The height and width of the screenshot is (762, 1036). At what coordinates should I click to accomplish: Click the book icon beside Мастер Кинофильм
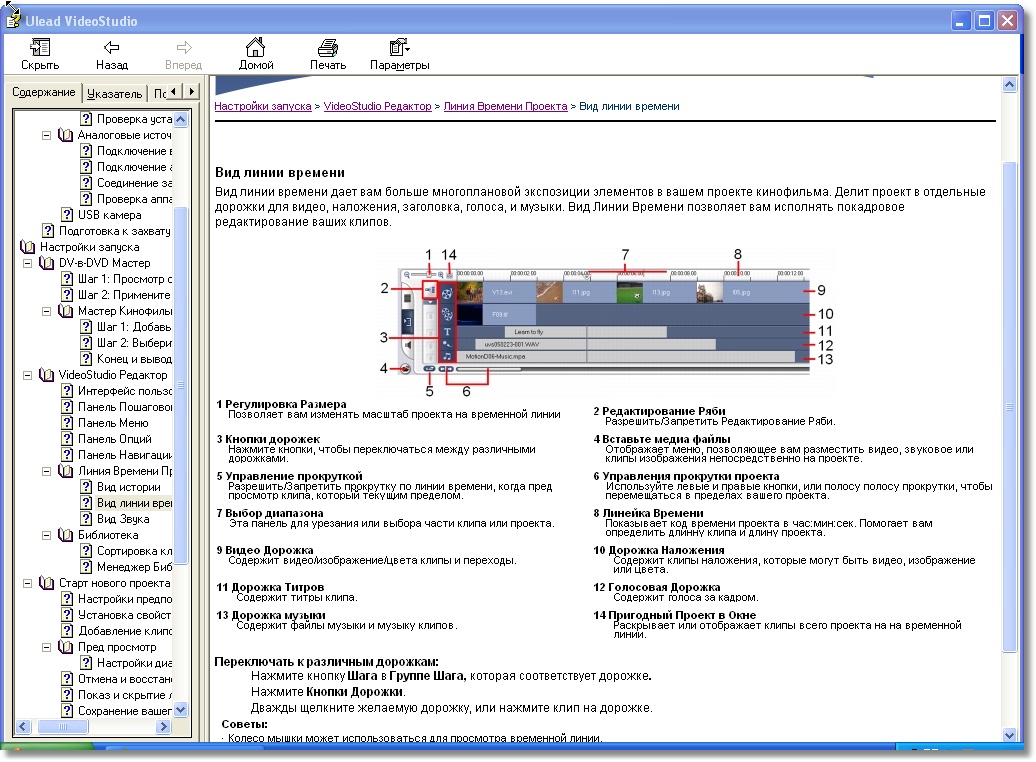pos(66,311)
